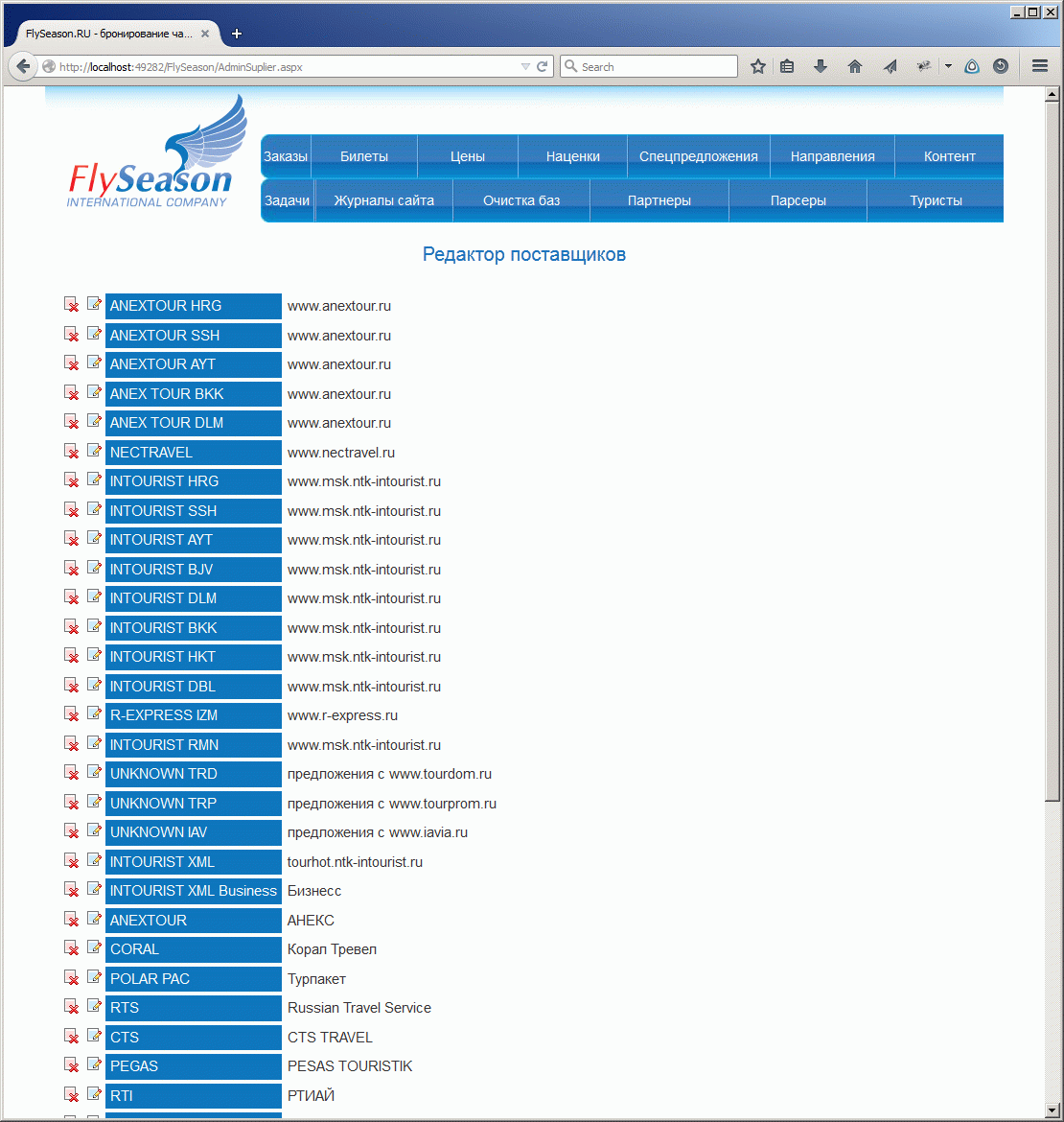
Task: Edit the UNKNOWN TRP supplier
Action: pyautogui.click(x=94, y=802)
